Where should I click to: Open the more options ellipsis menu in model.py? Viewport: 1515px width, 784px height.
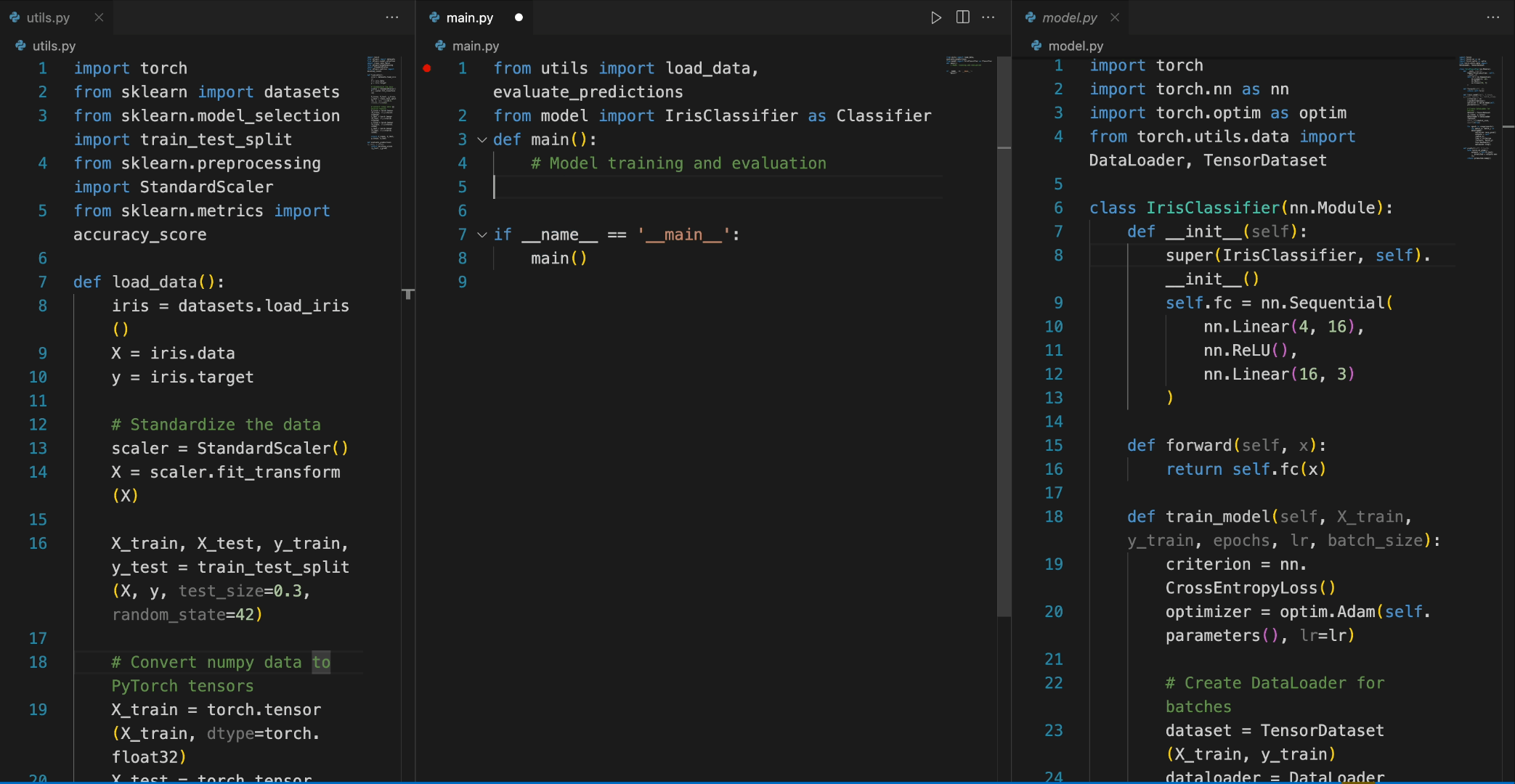(x=1493, y=17)
